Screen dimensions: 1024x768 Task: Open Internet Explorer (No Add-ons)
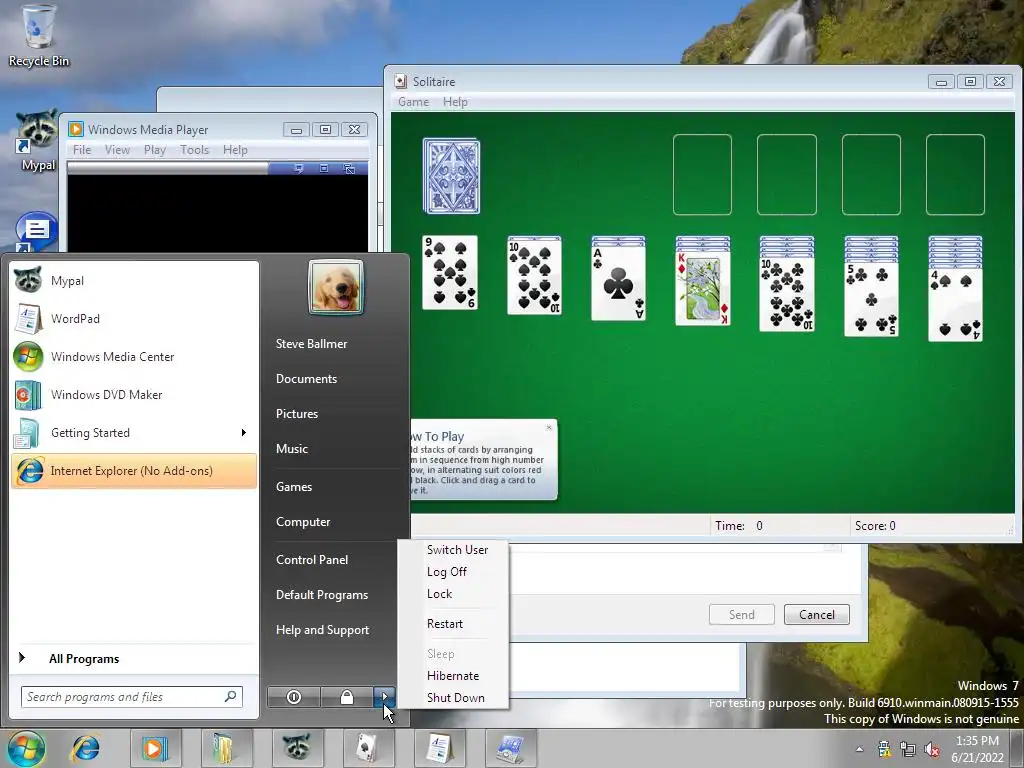click(134, 470)
